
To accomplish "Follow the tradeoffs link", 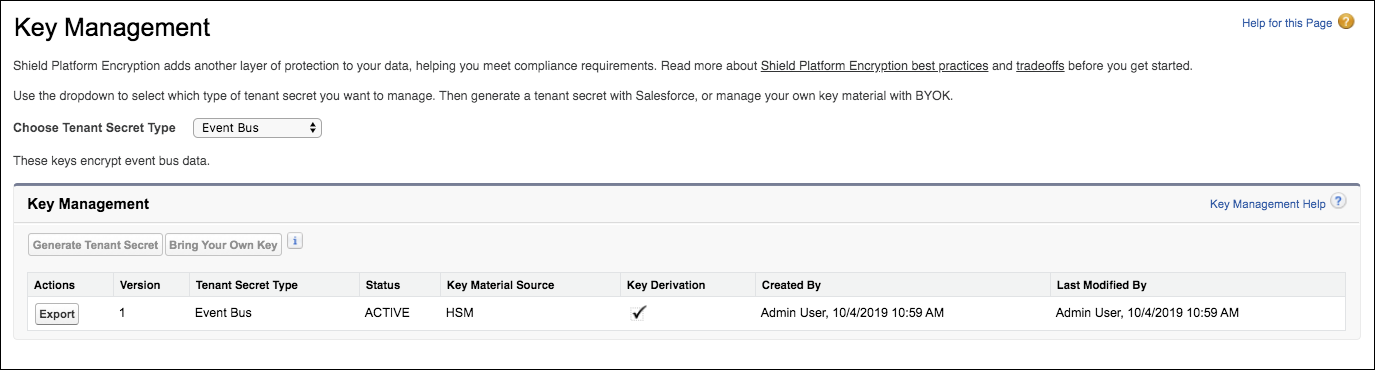I will click(x=1040, y=66).
